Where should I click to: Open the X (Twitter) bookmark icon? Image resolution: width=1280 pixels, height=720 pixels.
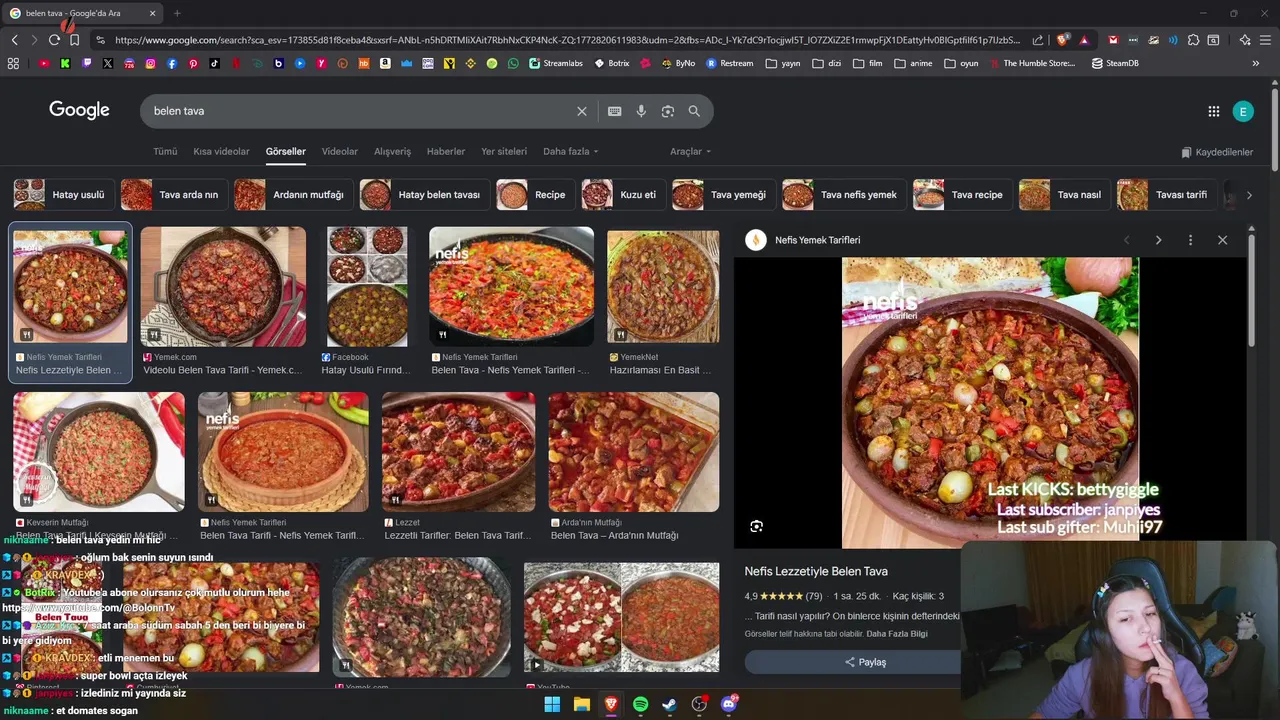(x=108, y=63)
